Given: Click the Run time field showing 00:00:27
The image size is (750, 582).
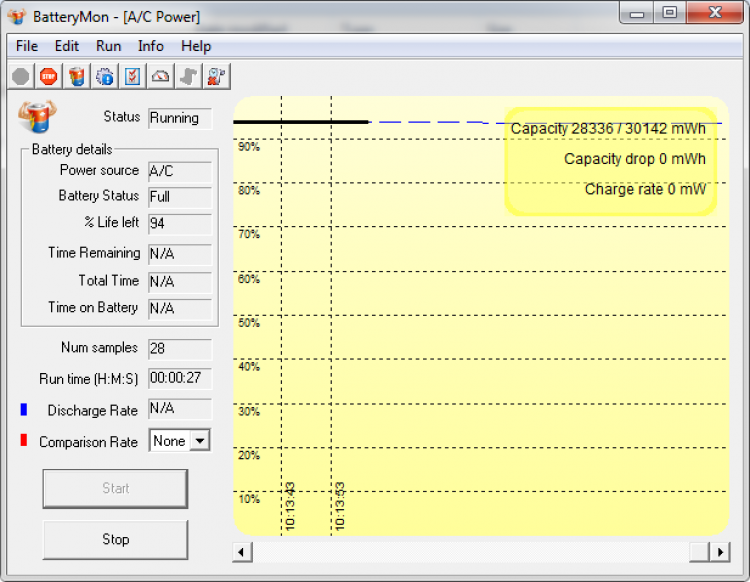Looking at the screenshot, I should click(180, 378).
